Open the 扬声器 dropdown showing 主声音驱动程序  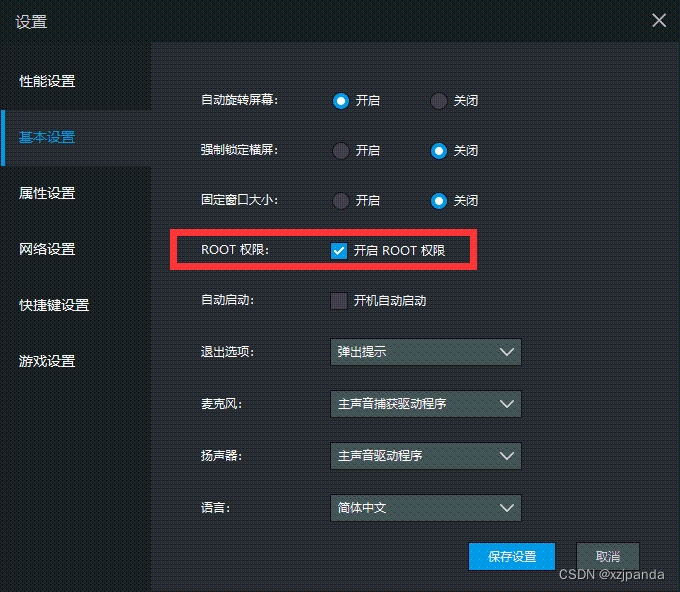pyautogui.click(x=425, y=455)
